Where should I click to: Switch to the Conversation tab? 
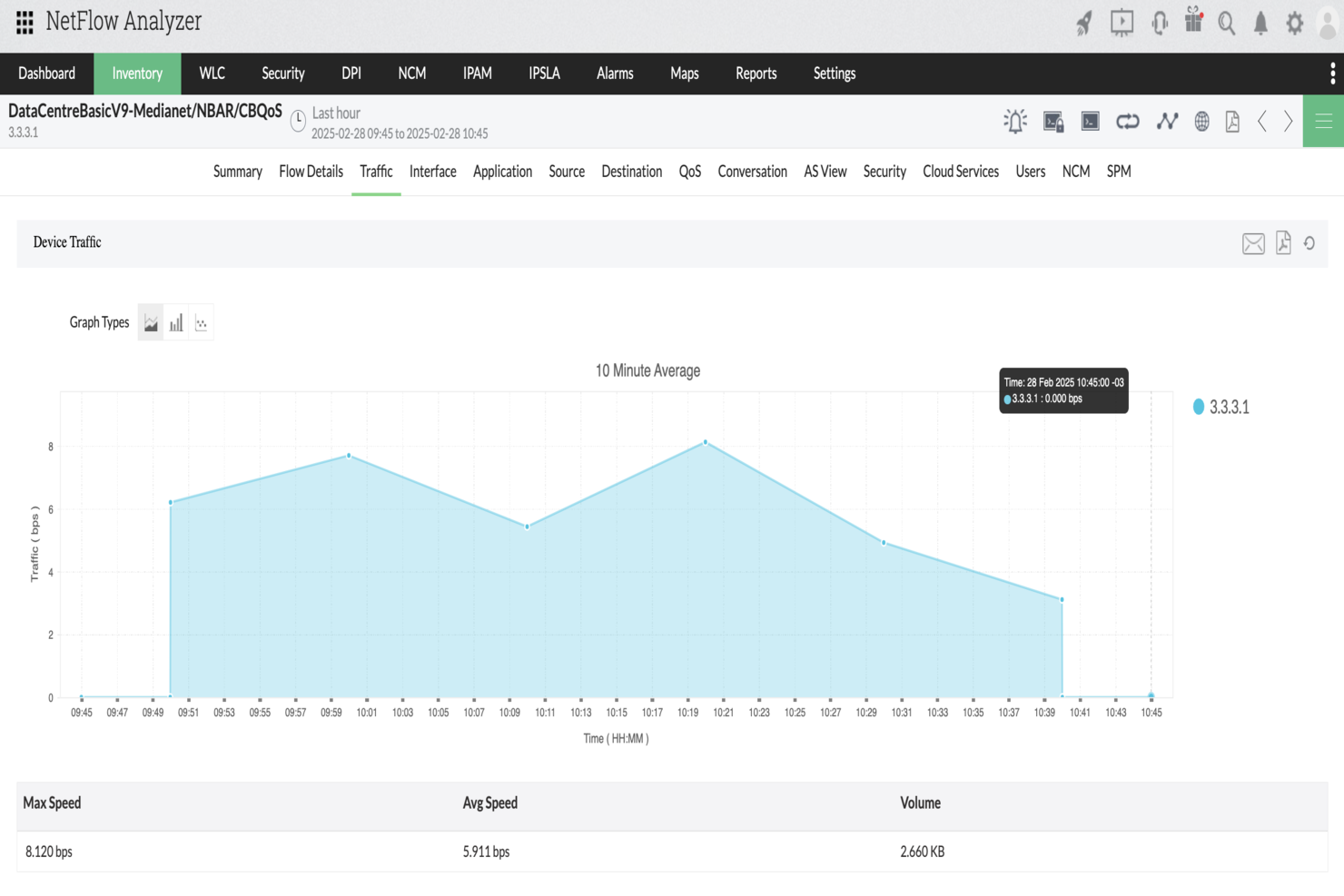753,172
